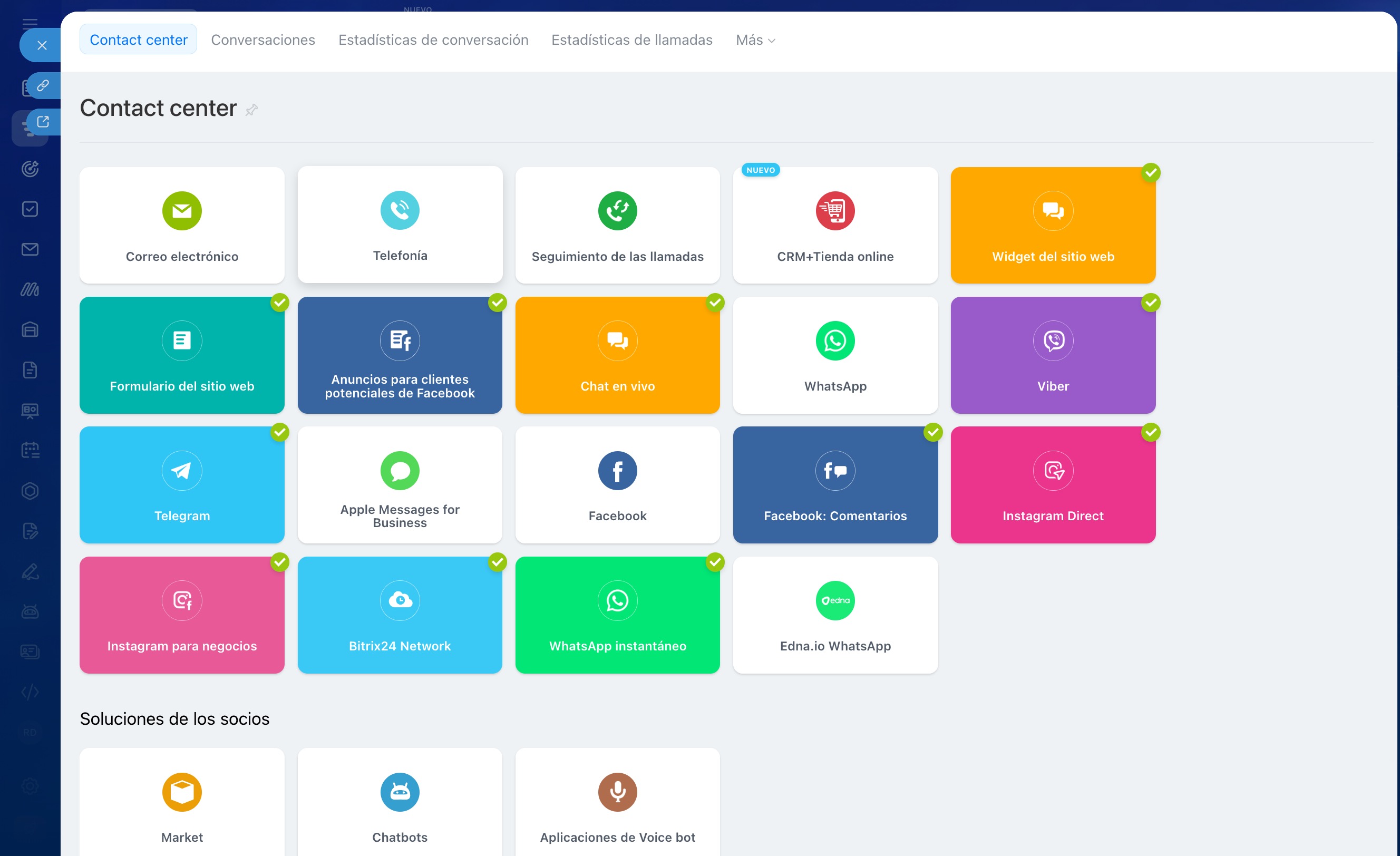Viewport: 1400px width, 856px height.
Task: Expand the Más dropdown menu
Action: click(x=754, y=40)
